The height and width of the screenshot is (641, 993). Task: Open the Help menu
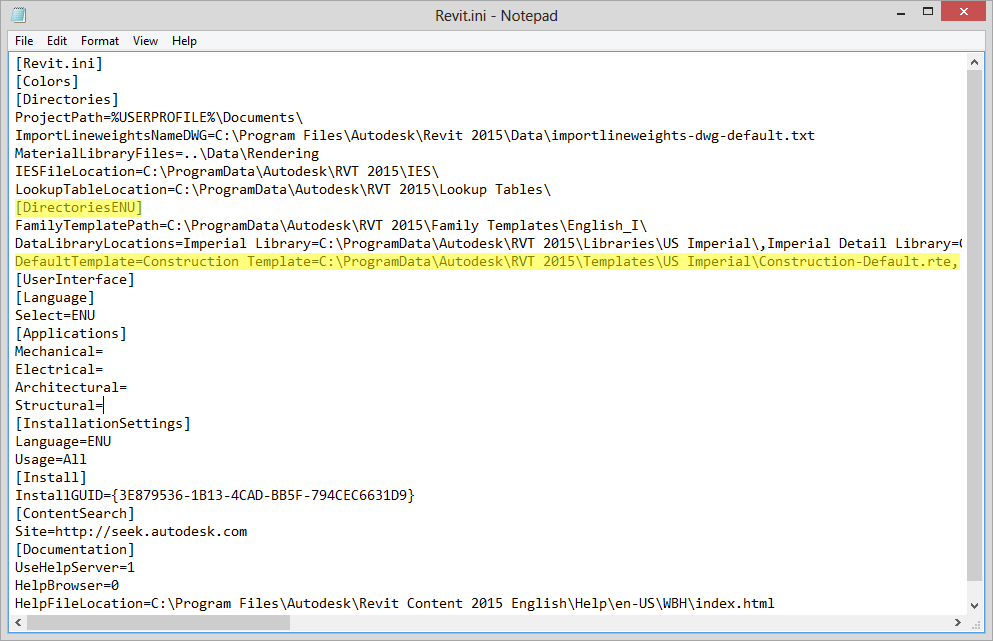tap(184, 41)
